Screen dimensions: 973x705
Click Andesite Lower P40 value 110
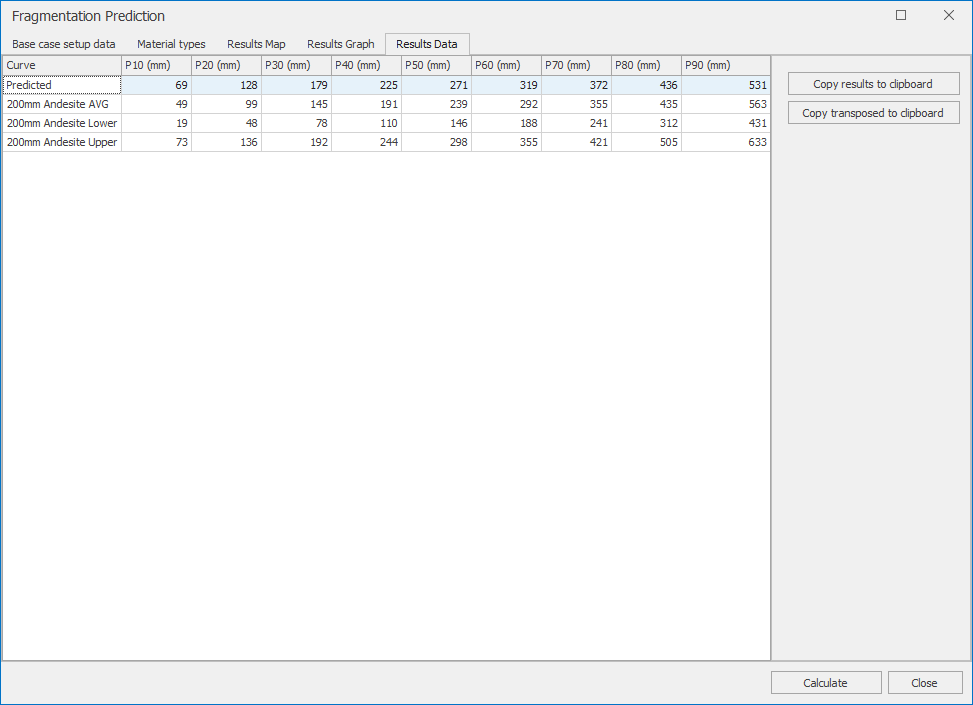coord(367,123)
